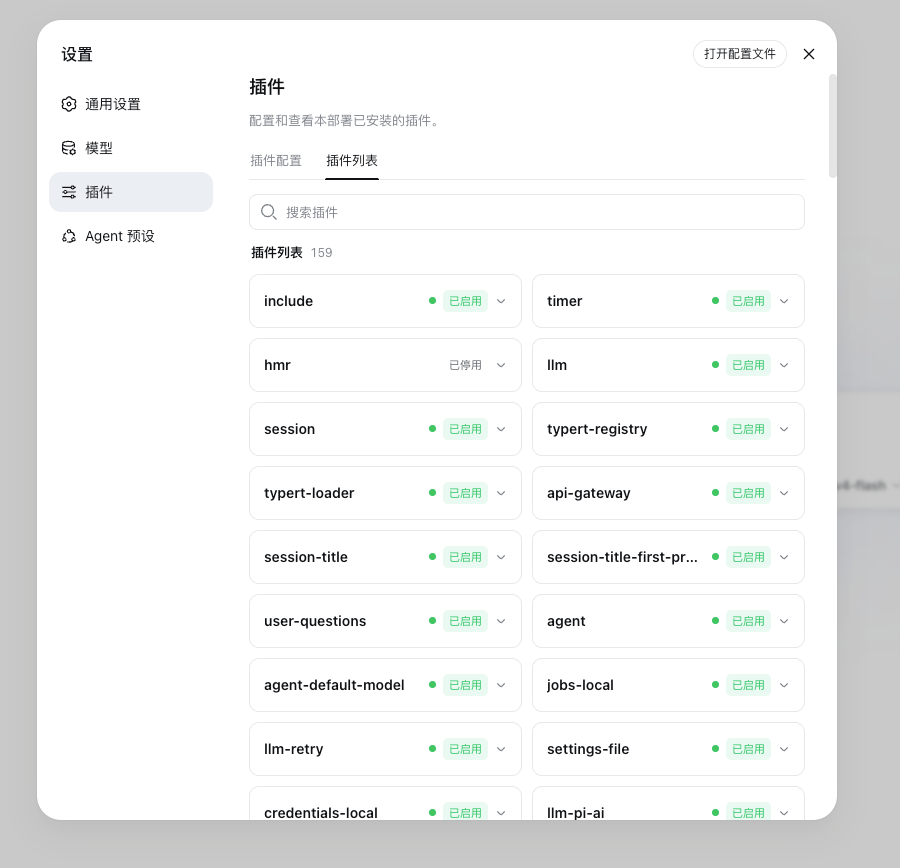The width and height of the screenshot is (900, 868).
Task: Open 通用设置 via its gear icon
Action: tap(69, 104)
